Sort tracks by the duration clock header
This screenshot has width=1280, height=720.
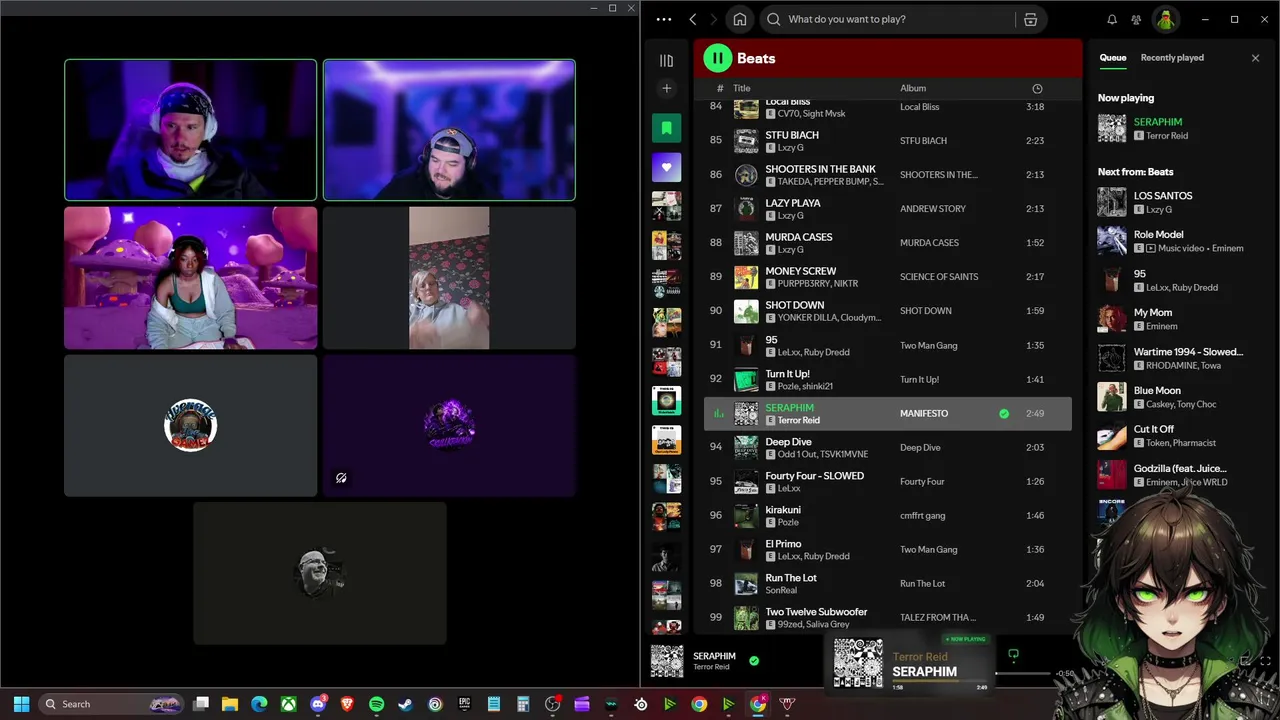pos(1037,88)
